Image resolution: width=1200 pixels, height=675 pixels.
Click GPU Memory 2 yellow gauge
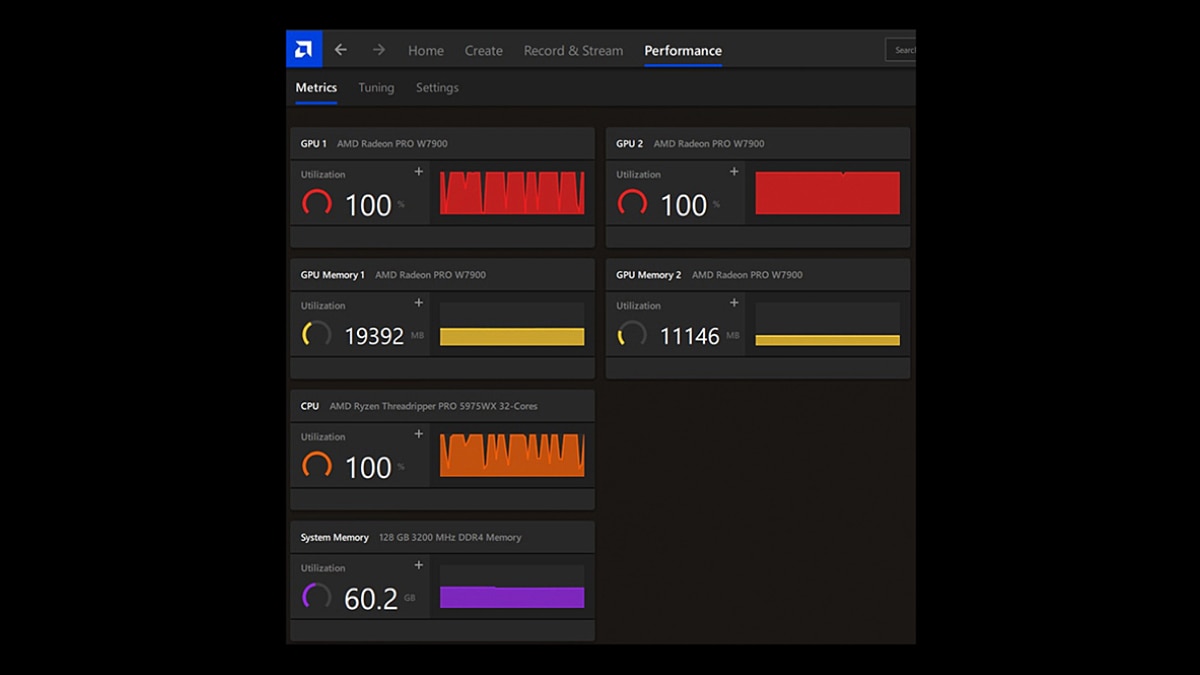click(x=632, y=335)
